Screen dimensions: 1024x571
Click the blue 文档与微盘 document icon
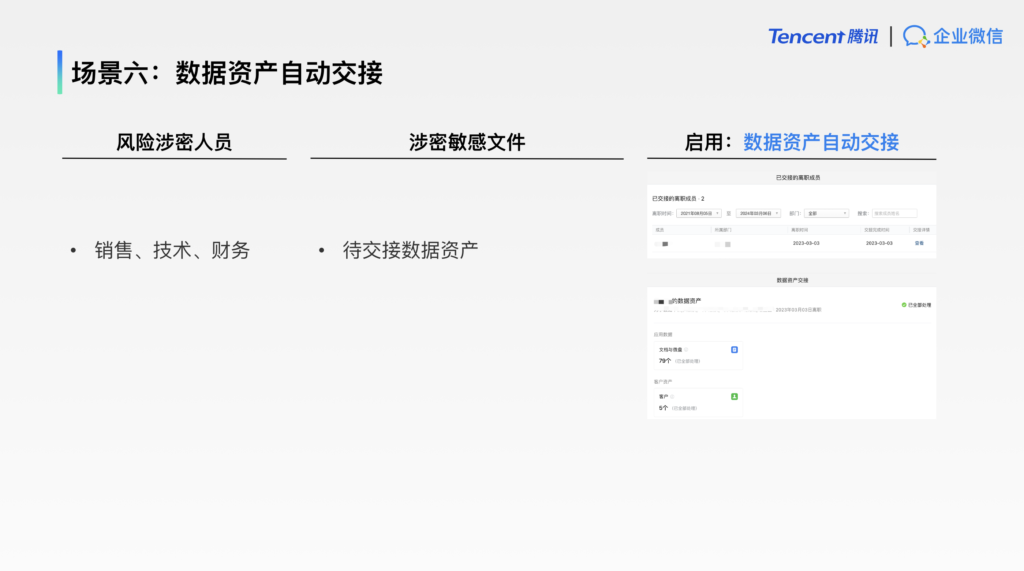pyautogui.click(x=734, y=350)
